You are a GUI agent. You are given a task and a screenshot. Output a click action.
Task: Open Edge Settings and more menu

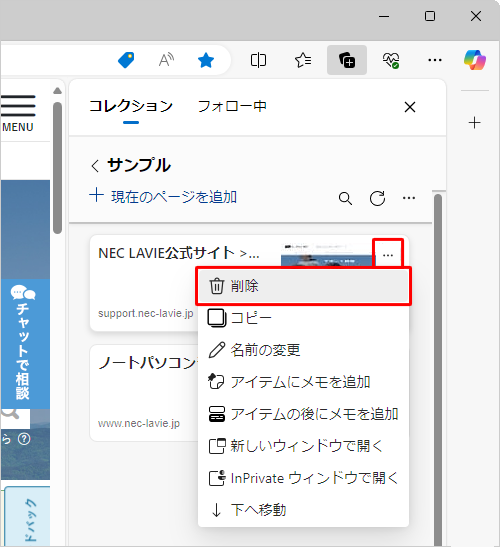(x=435, y=60)
